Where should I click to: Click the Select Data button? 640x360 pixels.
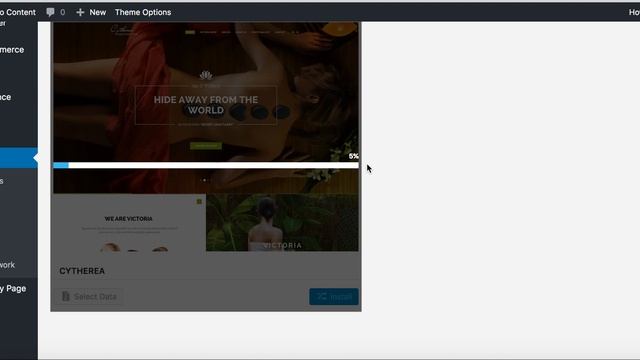89,297
